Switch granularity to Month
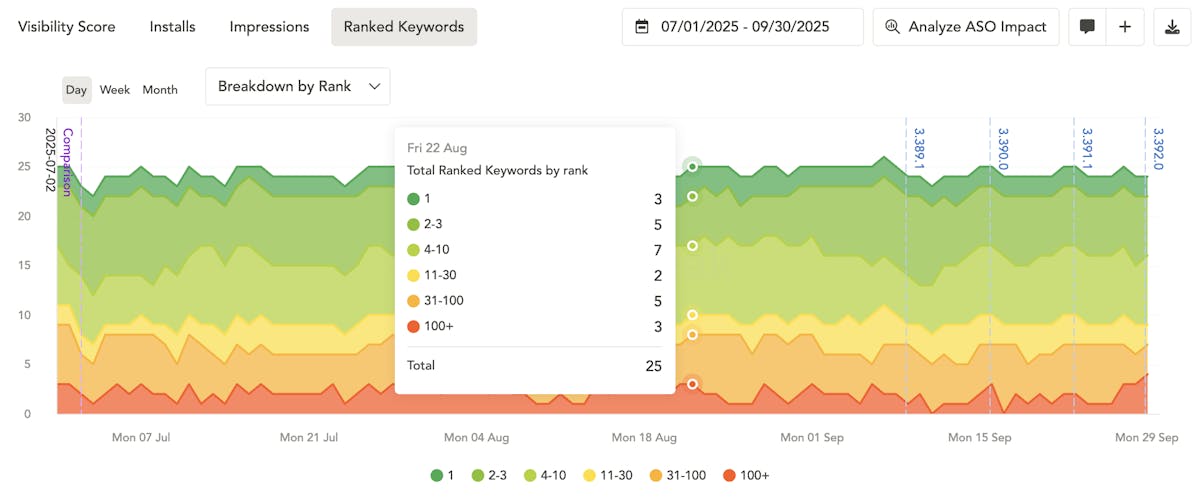1200x502 pixels. (x=160, y=90)
